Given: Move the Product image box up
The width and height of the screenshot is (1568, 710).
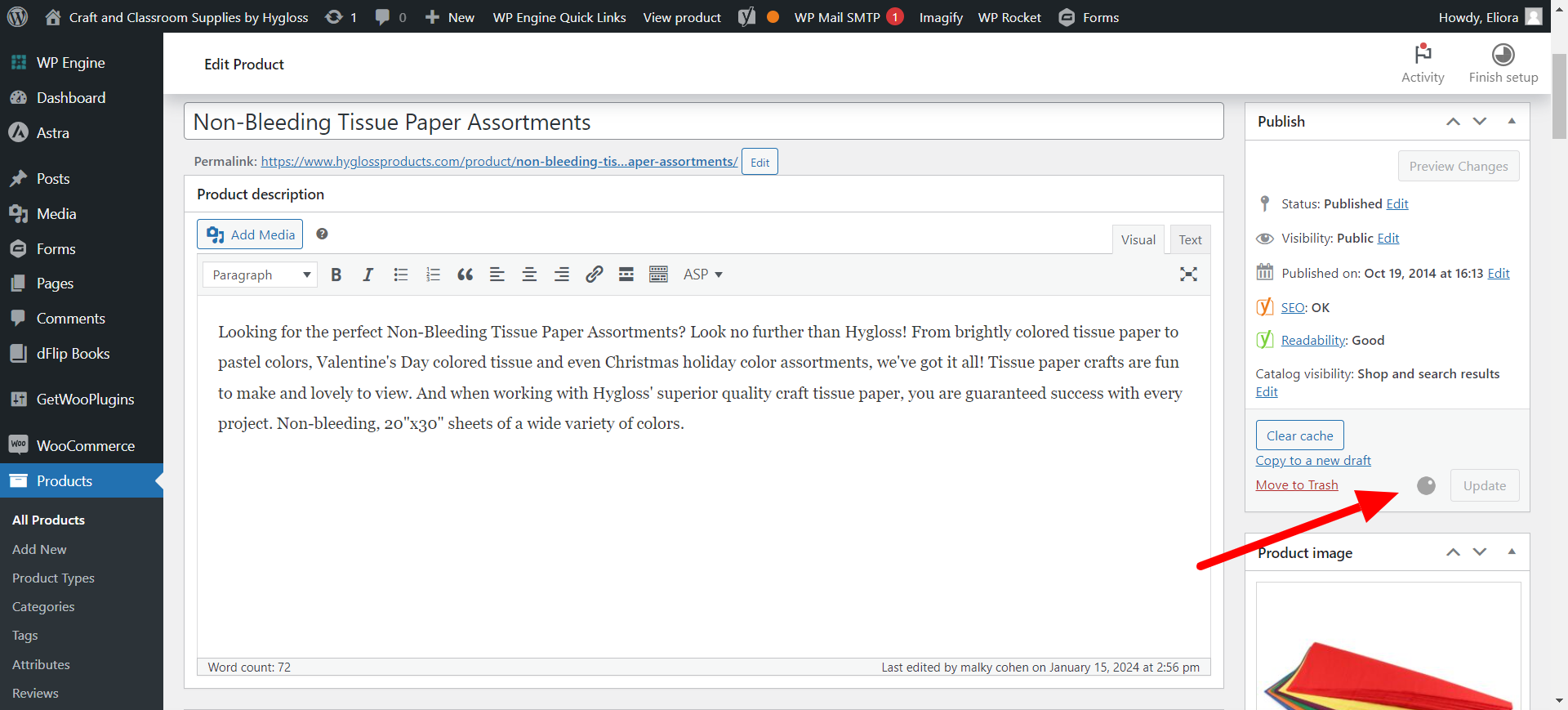Looking at the screenshot, I should 1453,552.
